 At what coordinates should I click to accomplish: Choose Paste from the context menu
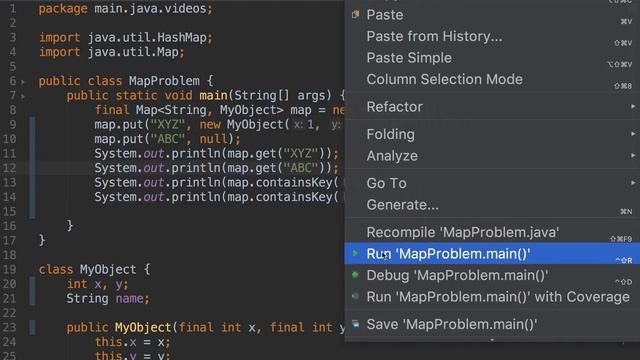(492, 15)
